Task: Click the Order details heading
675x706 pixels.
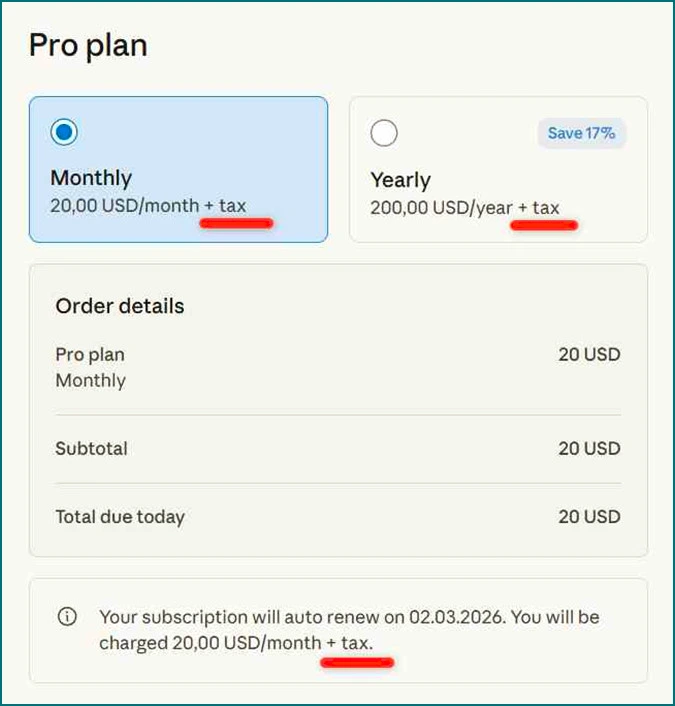Action: [x=120, y=306]
